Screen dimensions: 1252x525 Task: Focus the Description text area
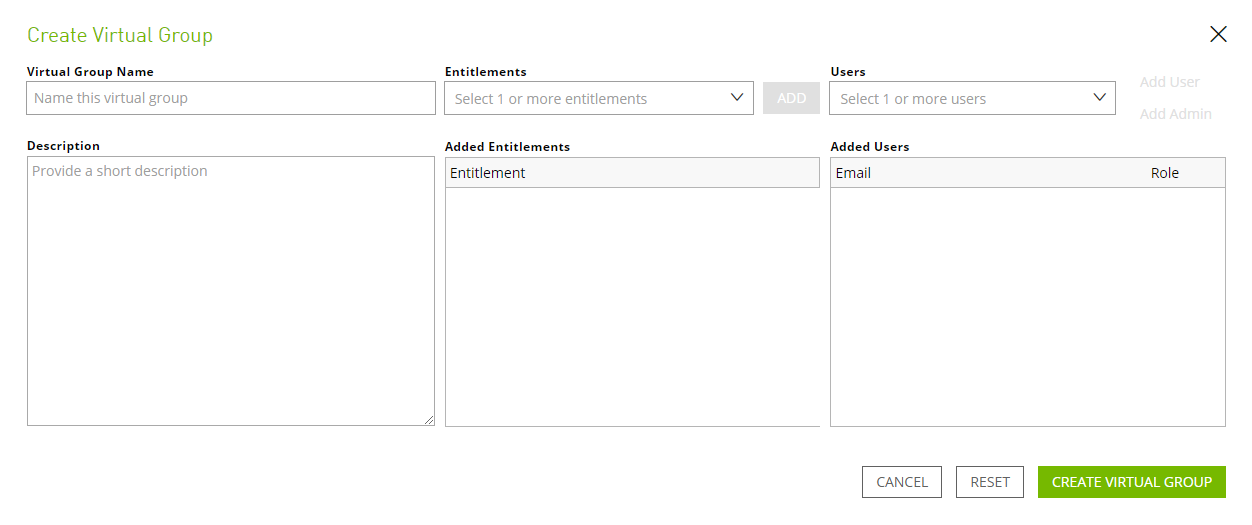click(x=231, y=290)
